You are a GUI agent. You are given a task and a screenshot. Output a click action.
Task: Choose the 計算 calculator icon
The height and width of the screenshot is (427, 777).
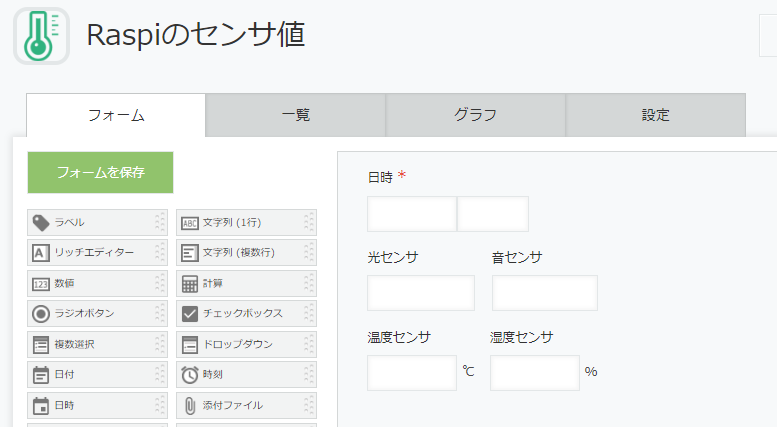point(190,284)
